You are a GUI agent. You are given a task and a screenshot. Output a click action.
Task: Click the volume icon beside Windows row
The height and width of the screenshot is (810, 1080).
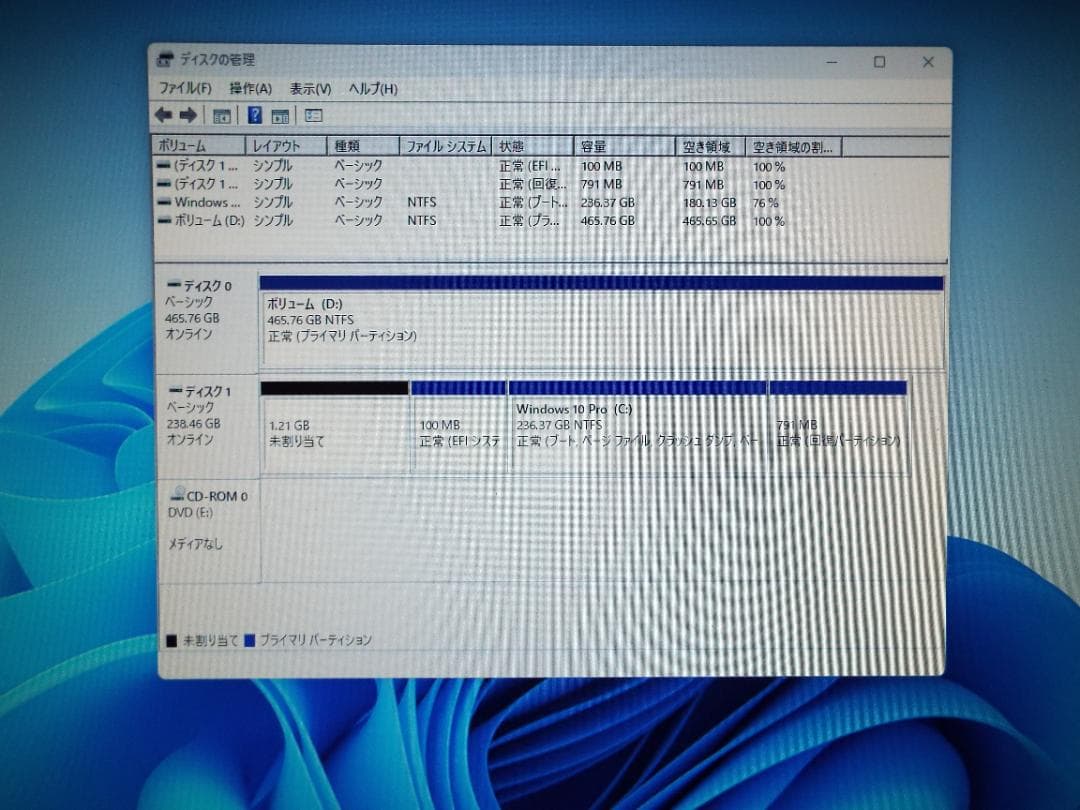pyautogui.click(x=166, y=202)
